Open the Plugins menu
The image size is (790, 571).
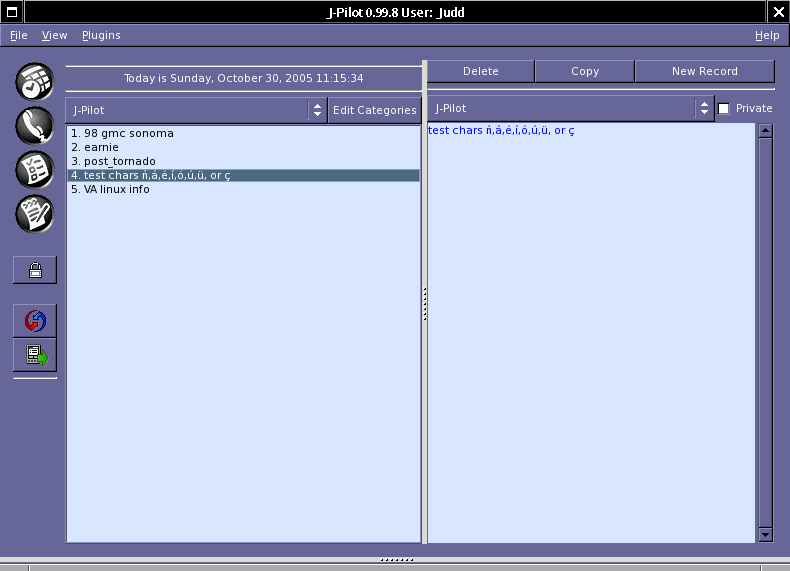tap(101, 35)
